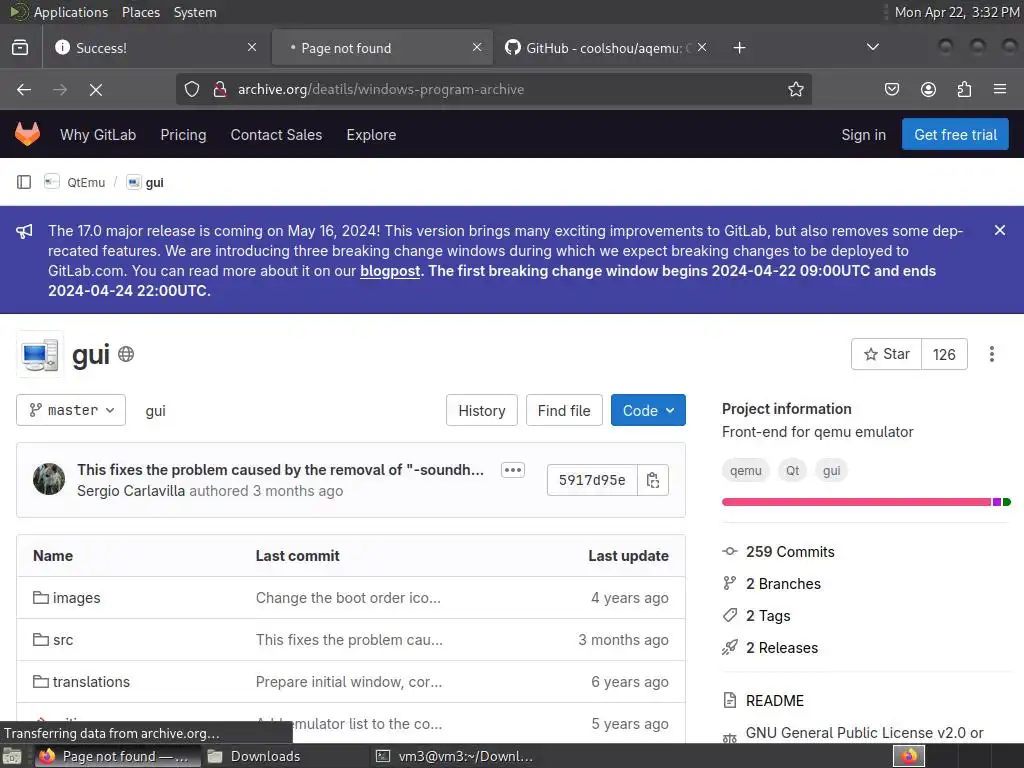Screen dimensions: 1024x768
Task: Click the qemu topic tag
Action: 746,470
